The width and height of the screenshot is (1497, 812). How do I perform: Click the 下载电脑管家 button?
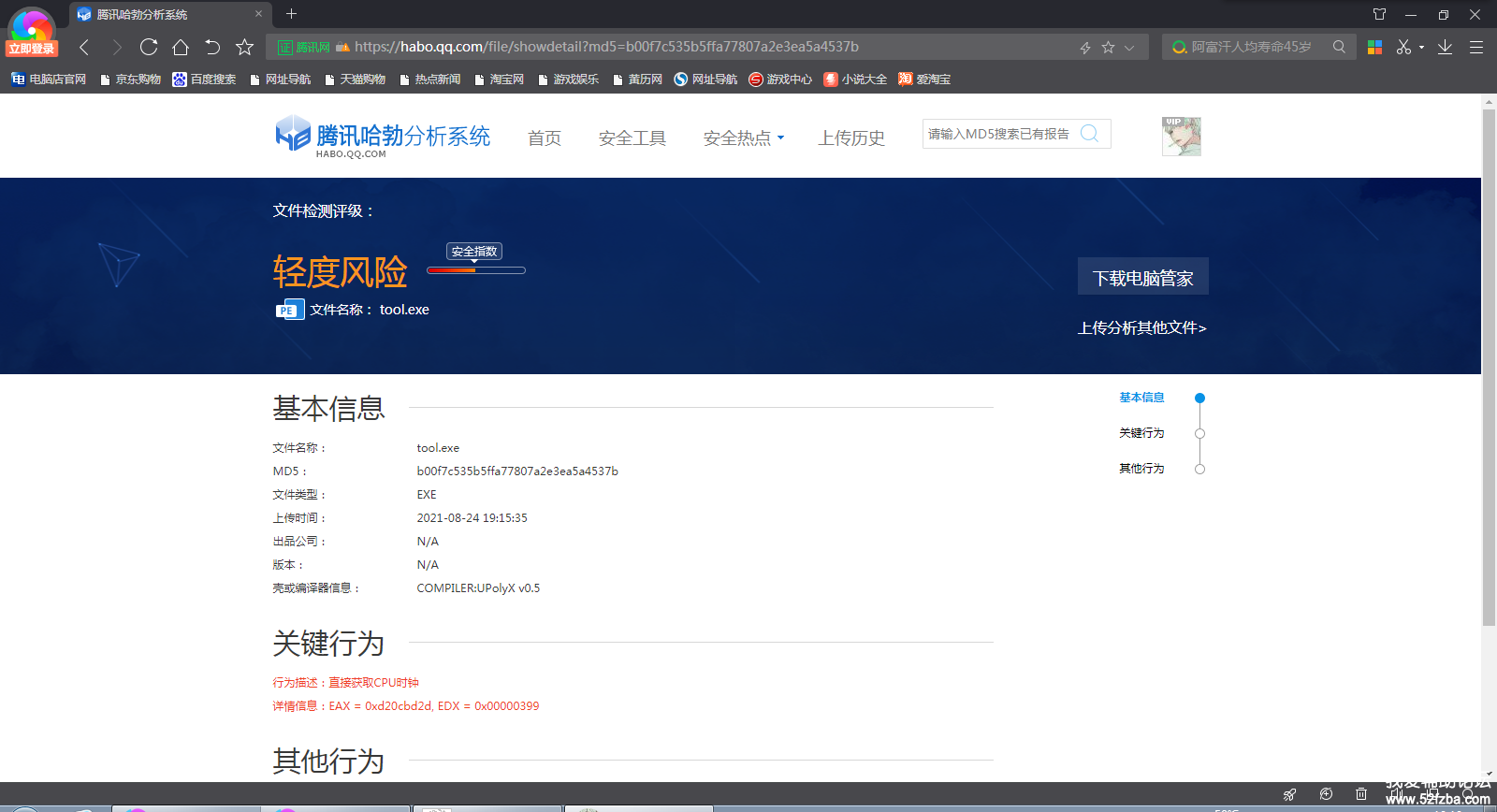pyautogui.click(x=1142, y=277)
